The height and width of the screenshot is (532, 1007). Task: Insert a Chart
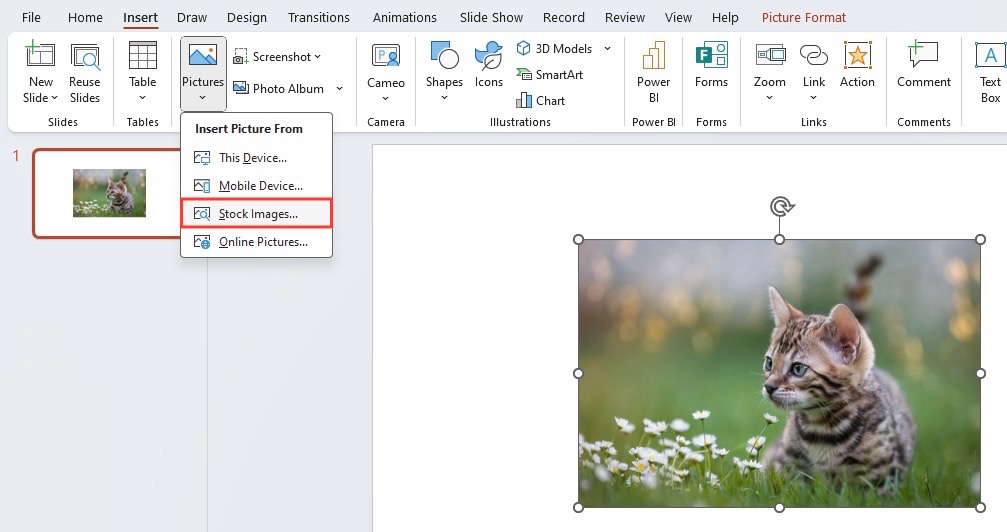[x=541, y=101]
